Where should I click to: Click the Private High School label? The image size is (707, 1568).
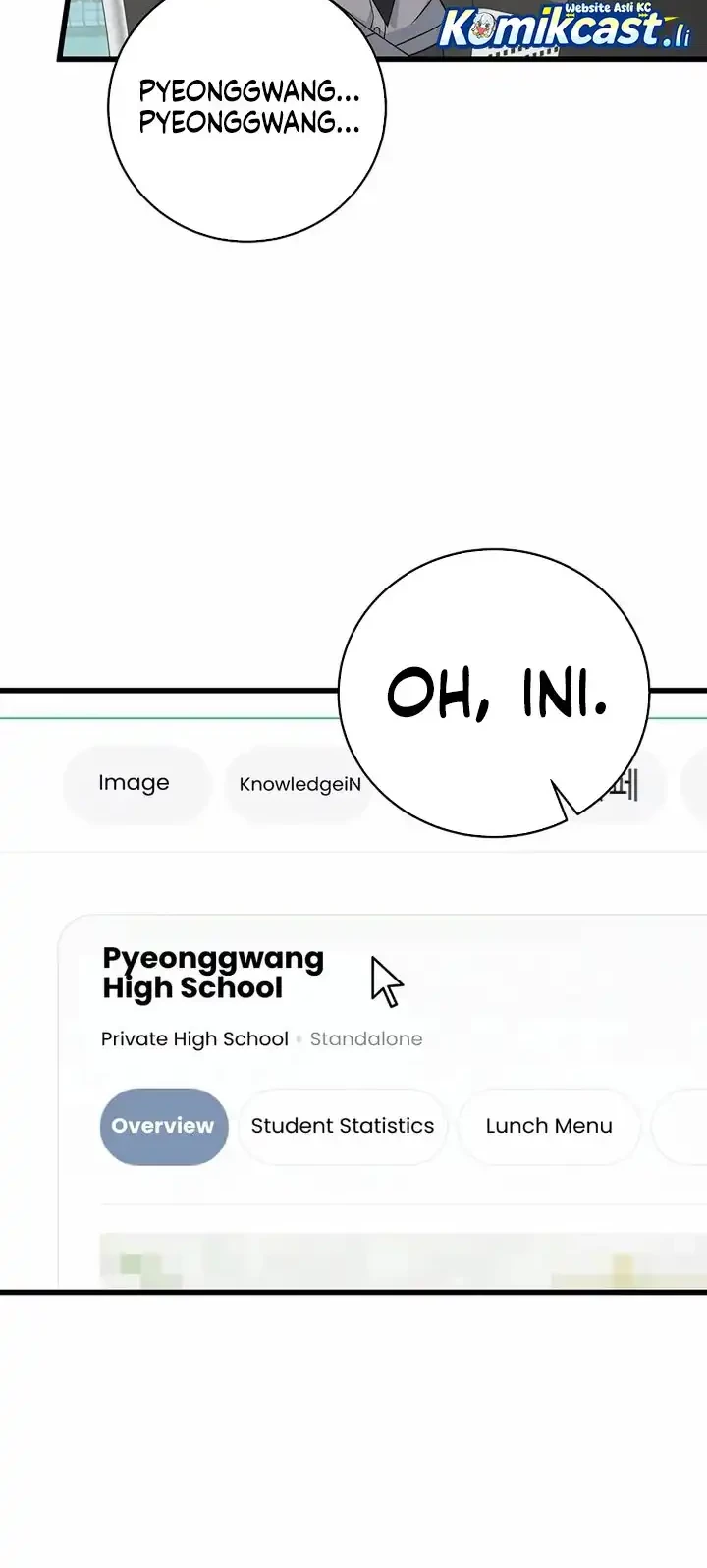[194, 1039]
